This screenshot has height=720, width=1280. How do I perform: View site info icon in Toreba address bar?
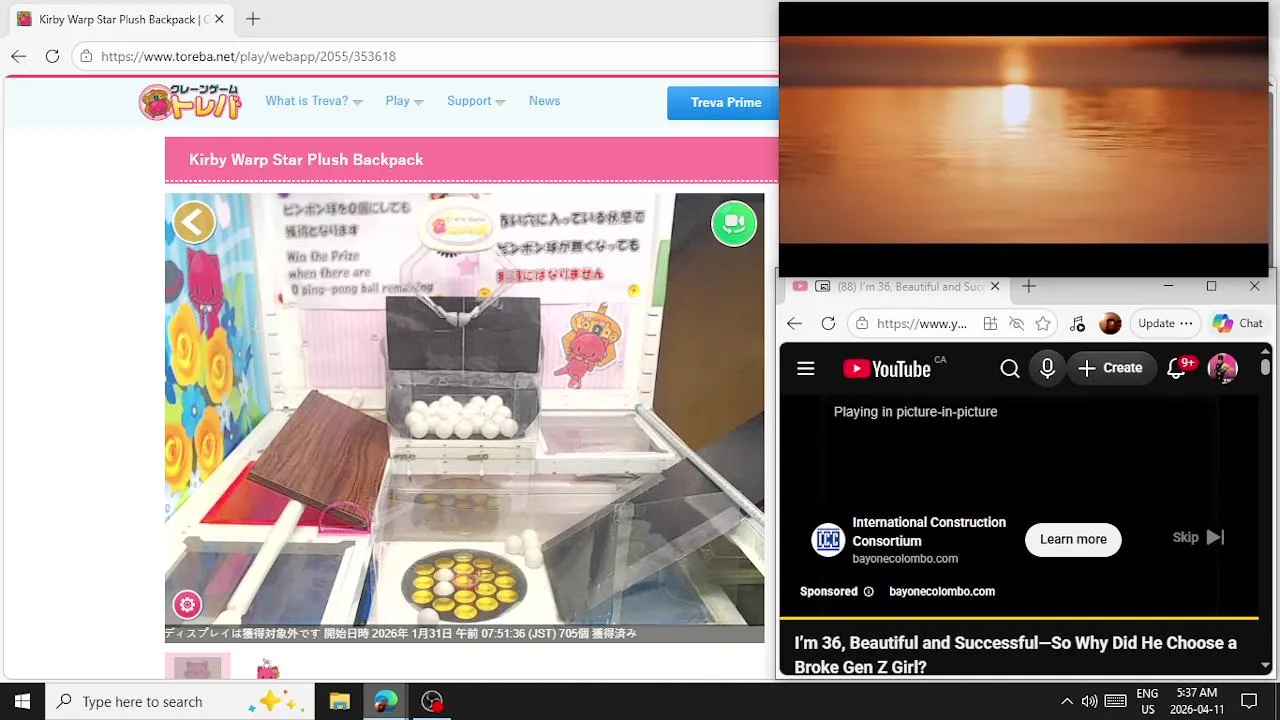[86, 57]
